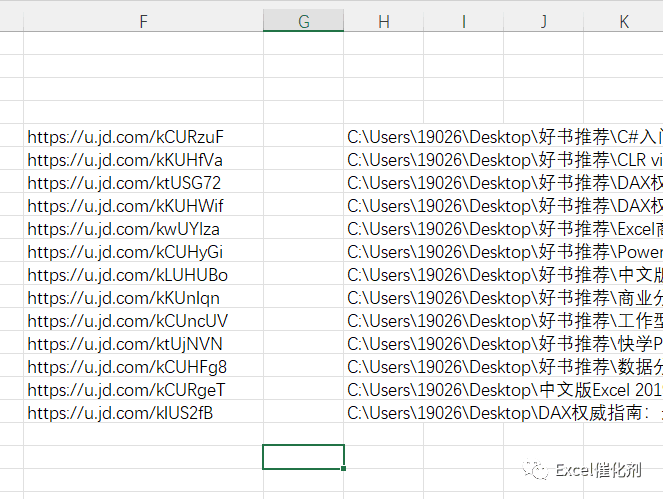The image size is (663, 499).
Task: Select column I header
Action: 463,21
